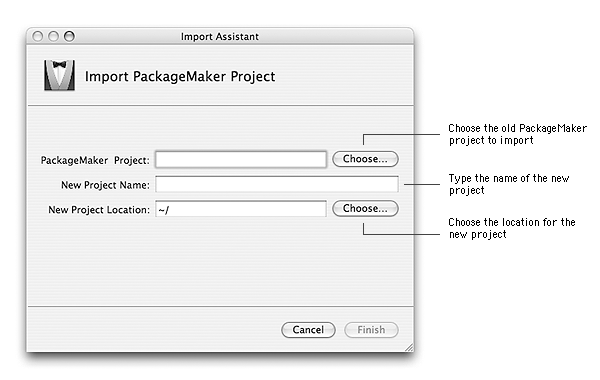Minimize the Import Assistant window

[x=53, y=36]
